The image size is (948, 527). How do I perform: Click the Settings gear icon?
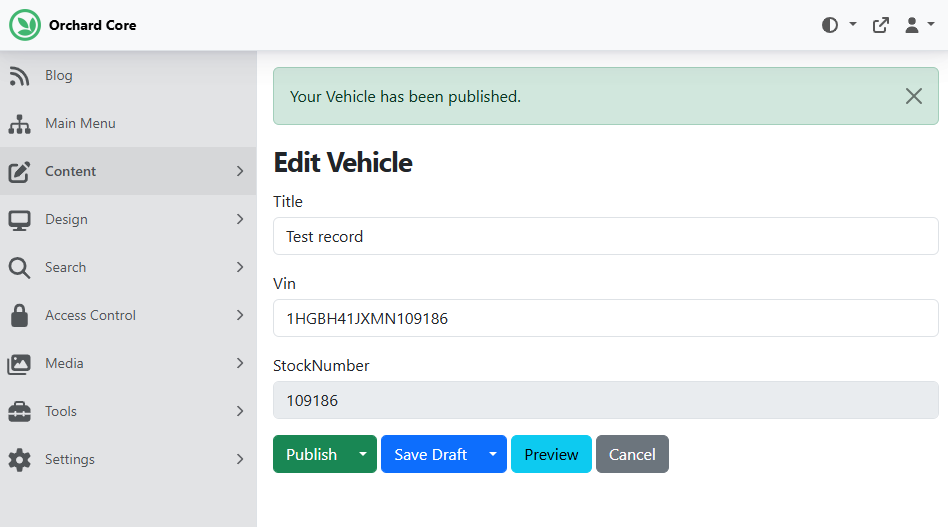click(19, 460)
